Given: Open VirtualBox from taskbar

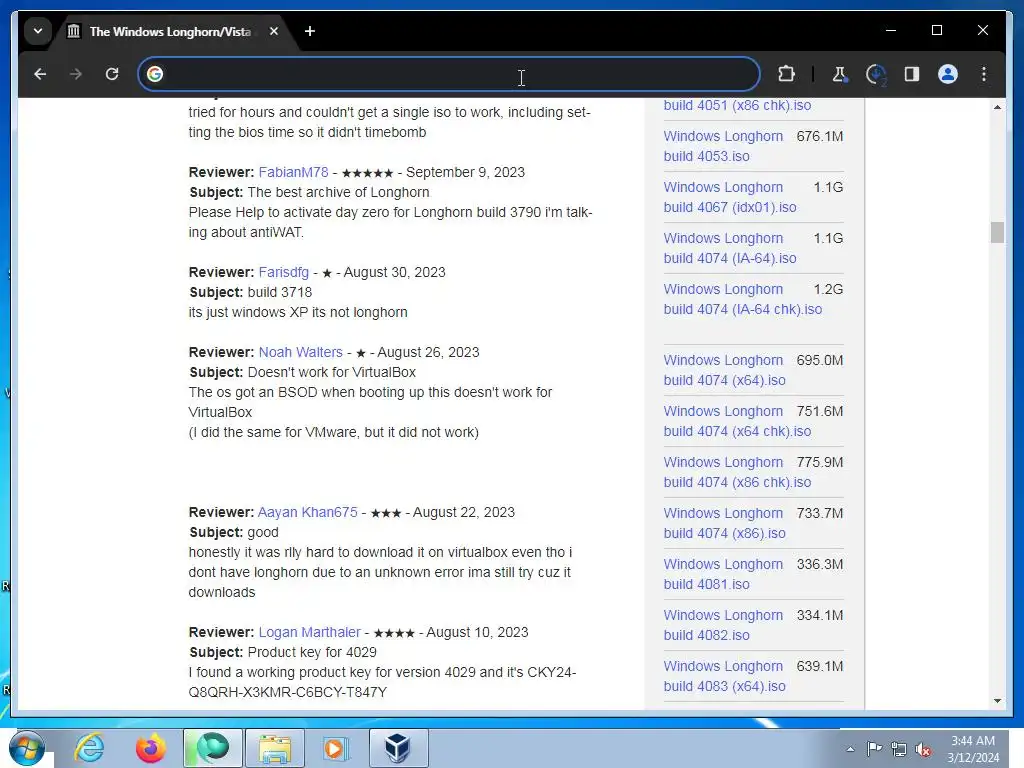Looking at the screenshot, I should pos(398,748).
